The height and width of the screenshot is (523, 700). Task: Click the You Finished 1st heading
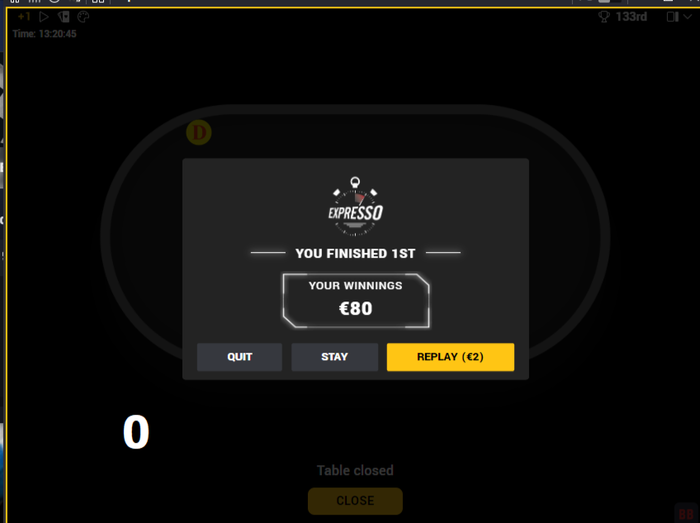[355, 253]
